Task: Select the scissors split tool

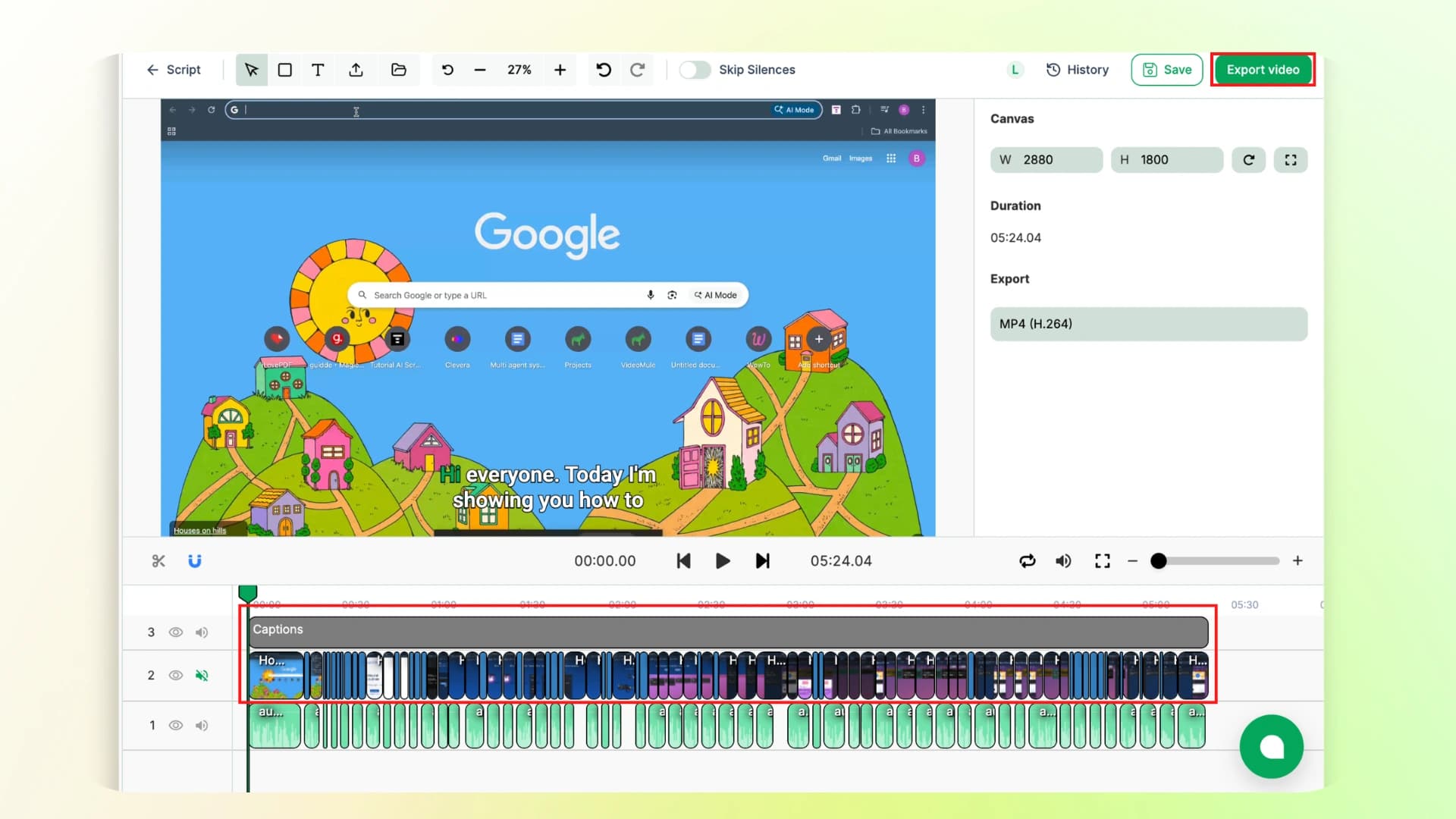Action: (x=158, y=561)
